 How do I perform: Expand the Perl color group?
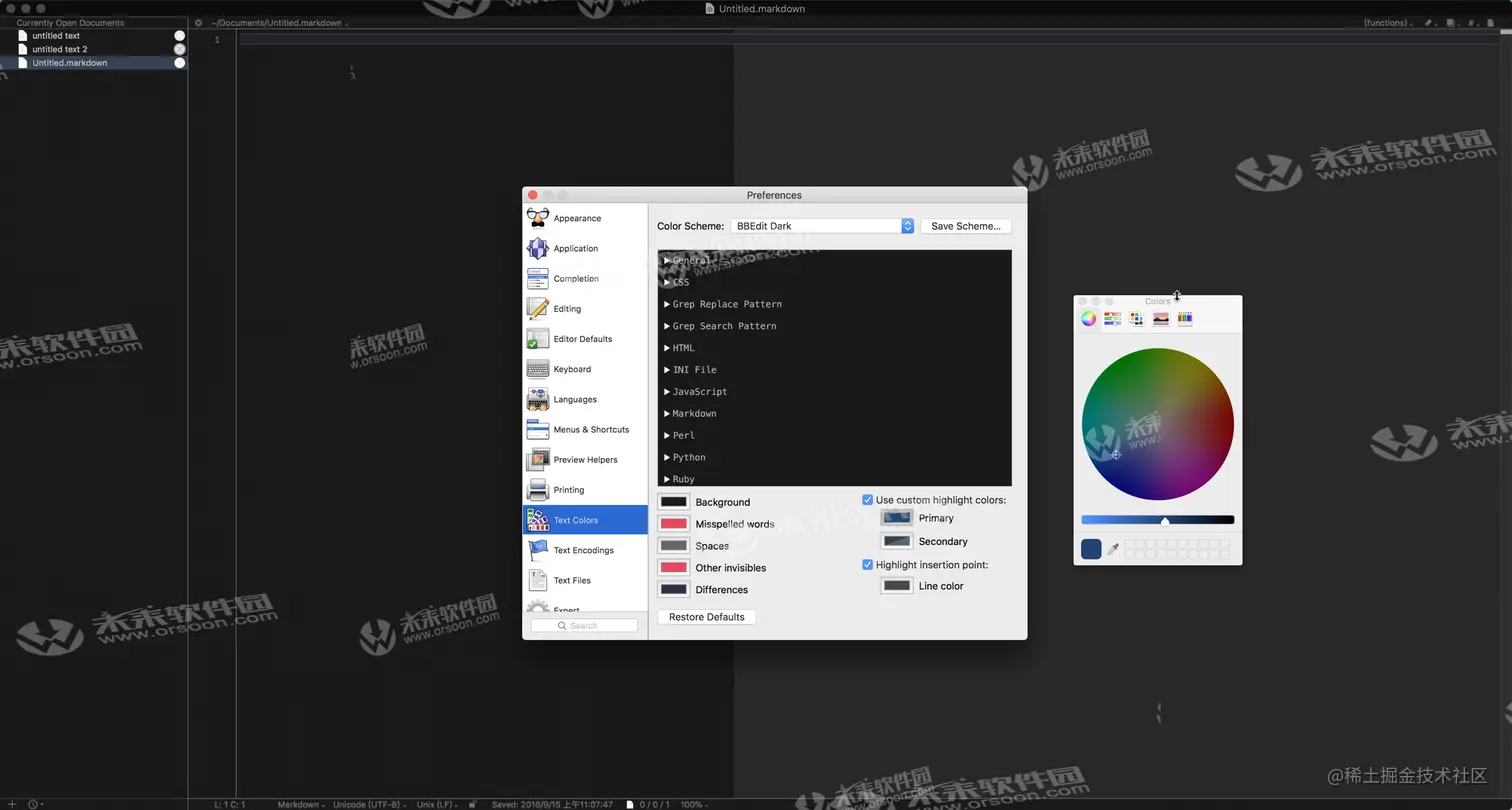(667, 435)
